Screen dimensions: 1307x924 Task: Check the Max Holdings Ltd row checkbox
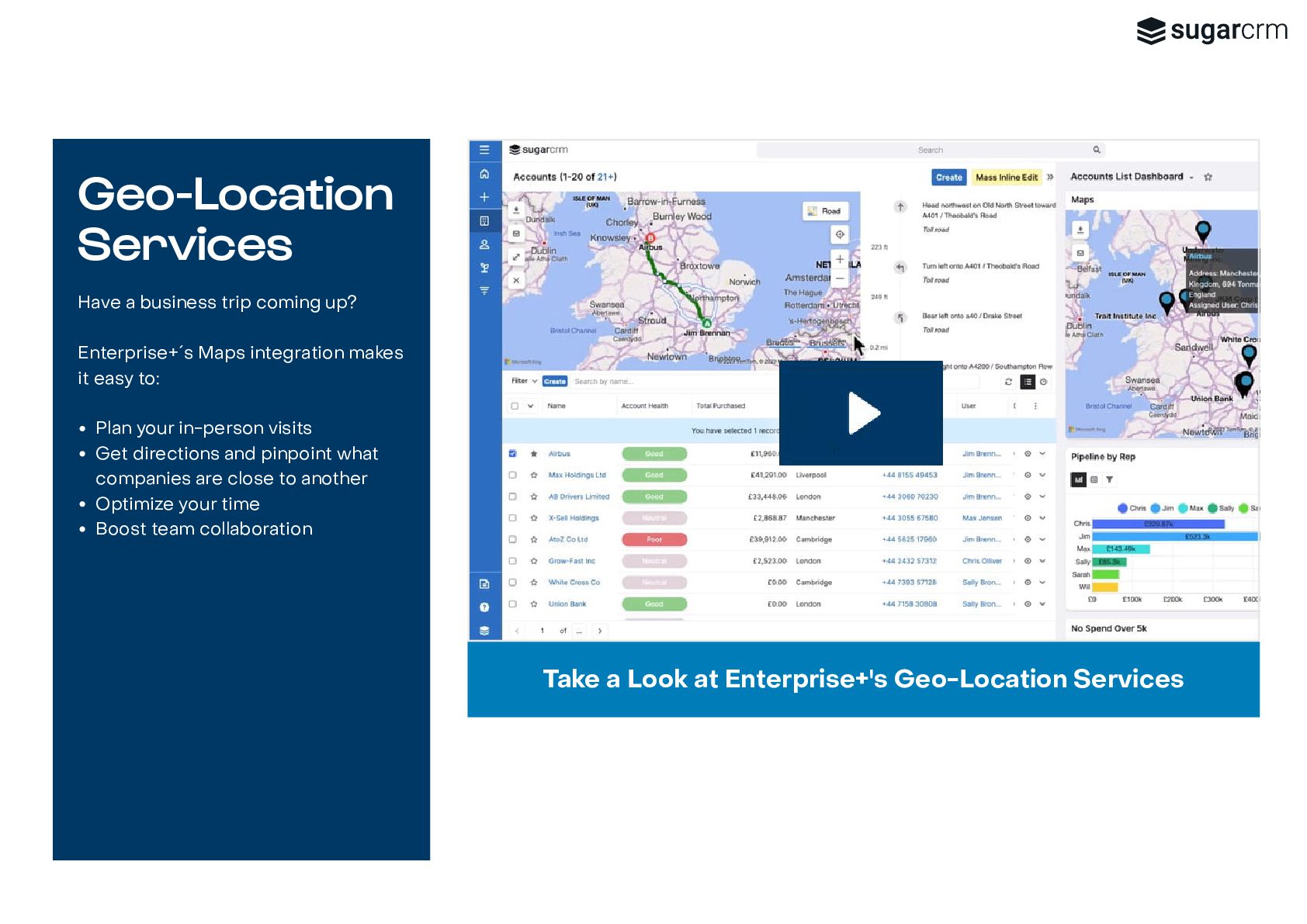pos(512,475)
